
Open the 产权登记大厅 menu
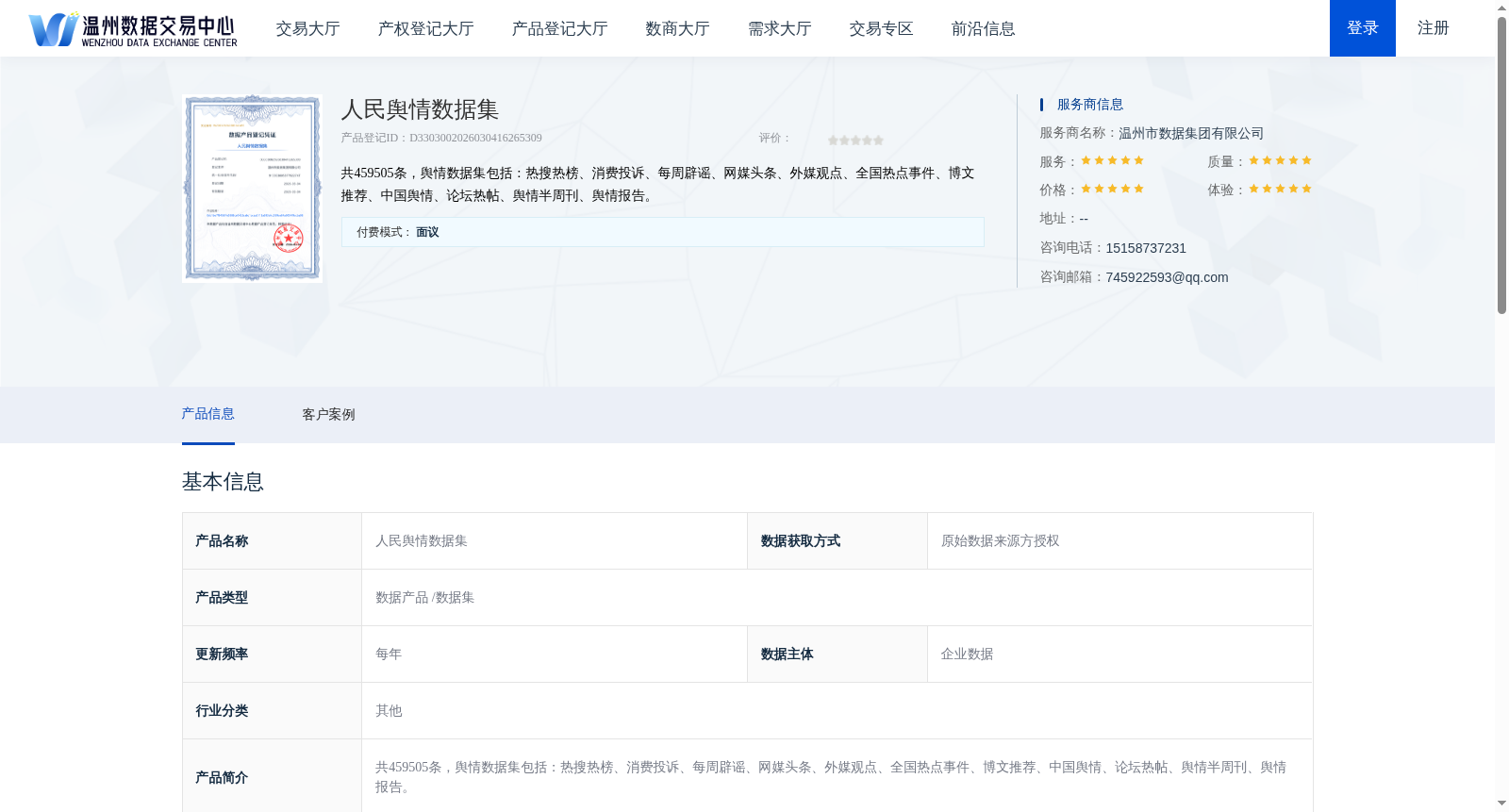click(x=425, y=29)
